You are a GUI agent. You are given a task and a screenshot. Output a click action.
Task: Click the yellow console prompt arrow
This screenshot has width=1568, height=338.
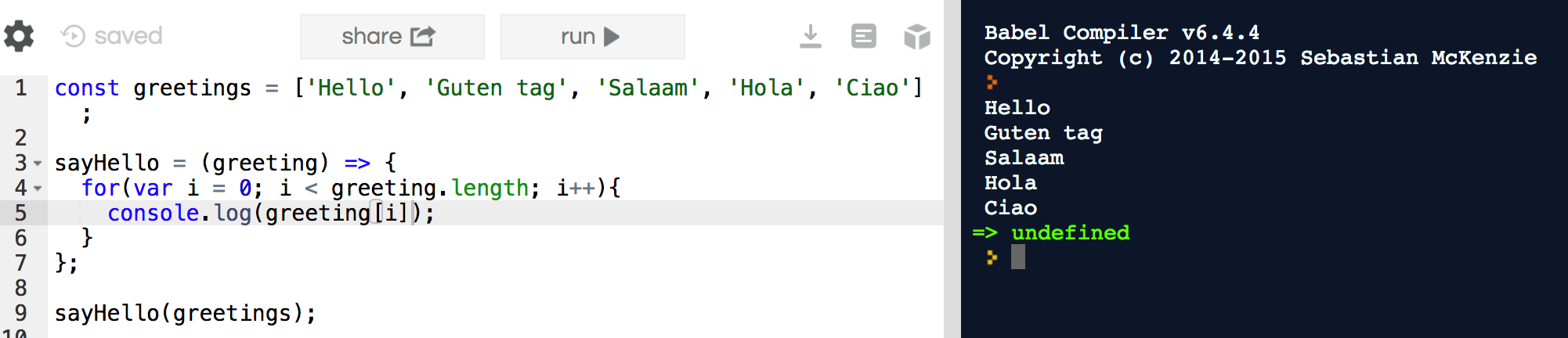[992, 257]
